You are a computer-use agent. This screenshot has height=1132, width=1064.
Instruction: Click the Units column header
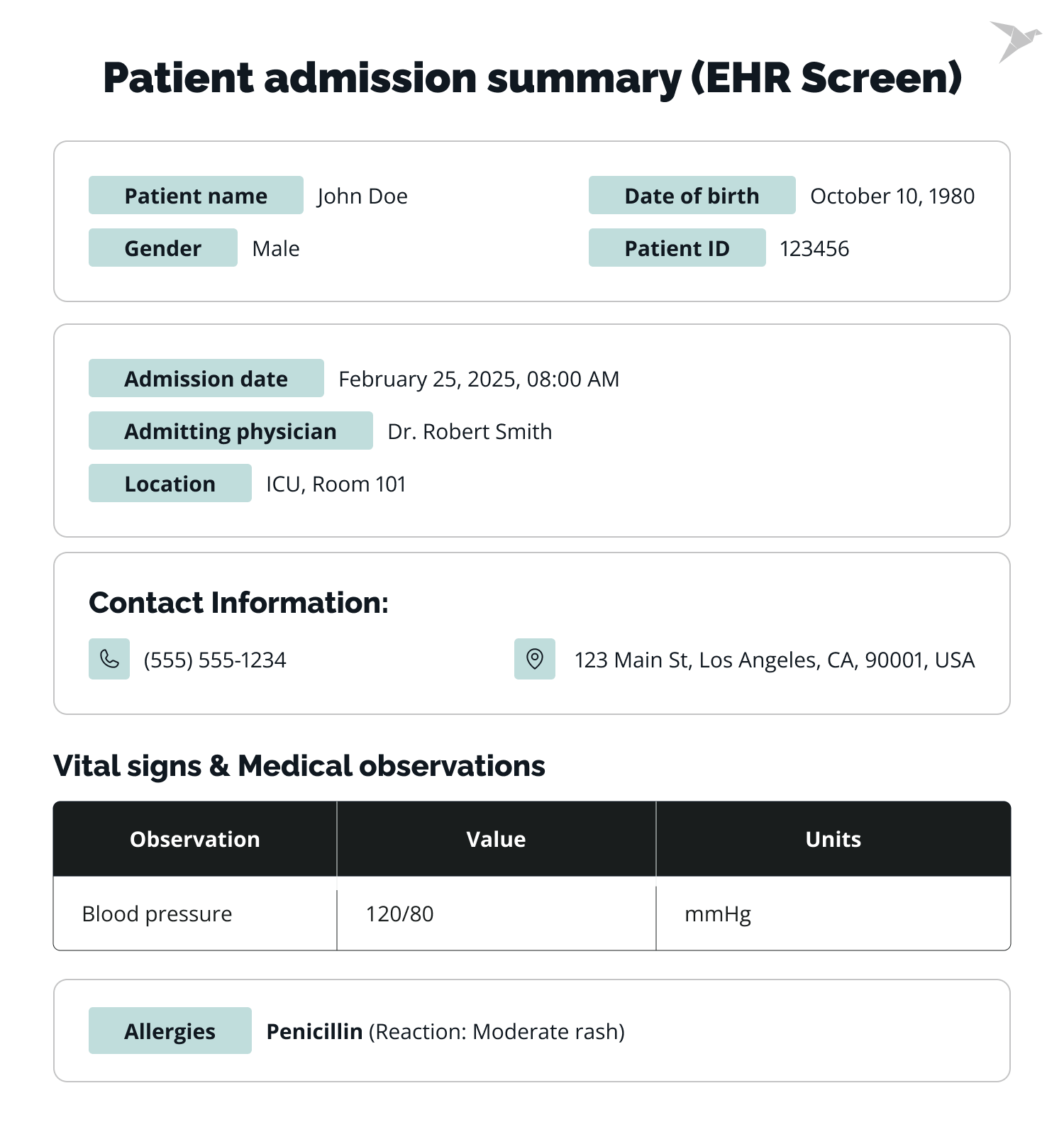pyautogui.click(x=833, y=839)
